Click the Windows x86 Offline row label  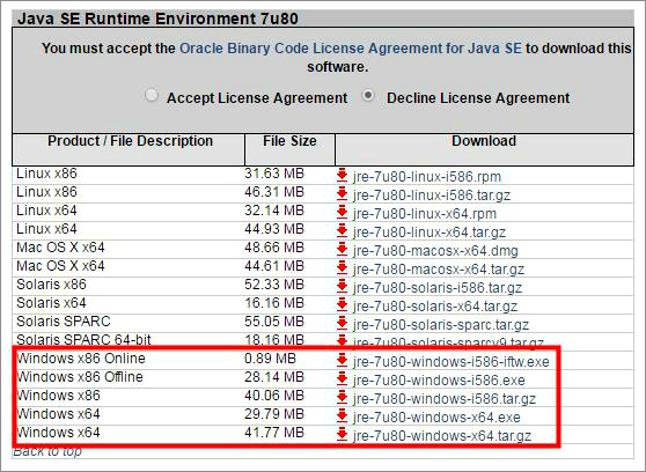point(80,377)
